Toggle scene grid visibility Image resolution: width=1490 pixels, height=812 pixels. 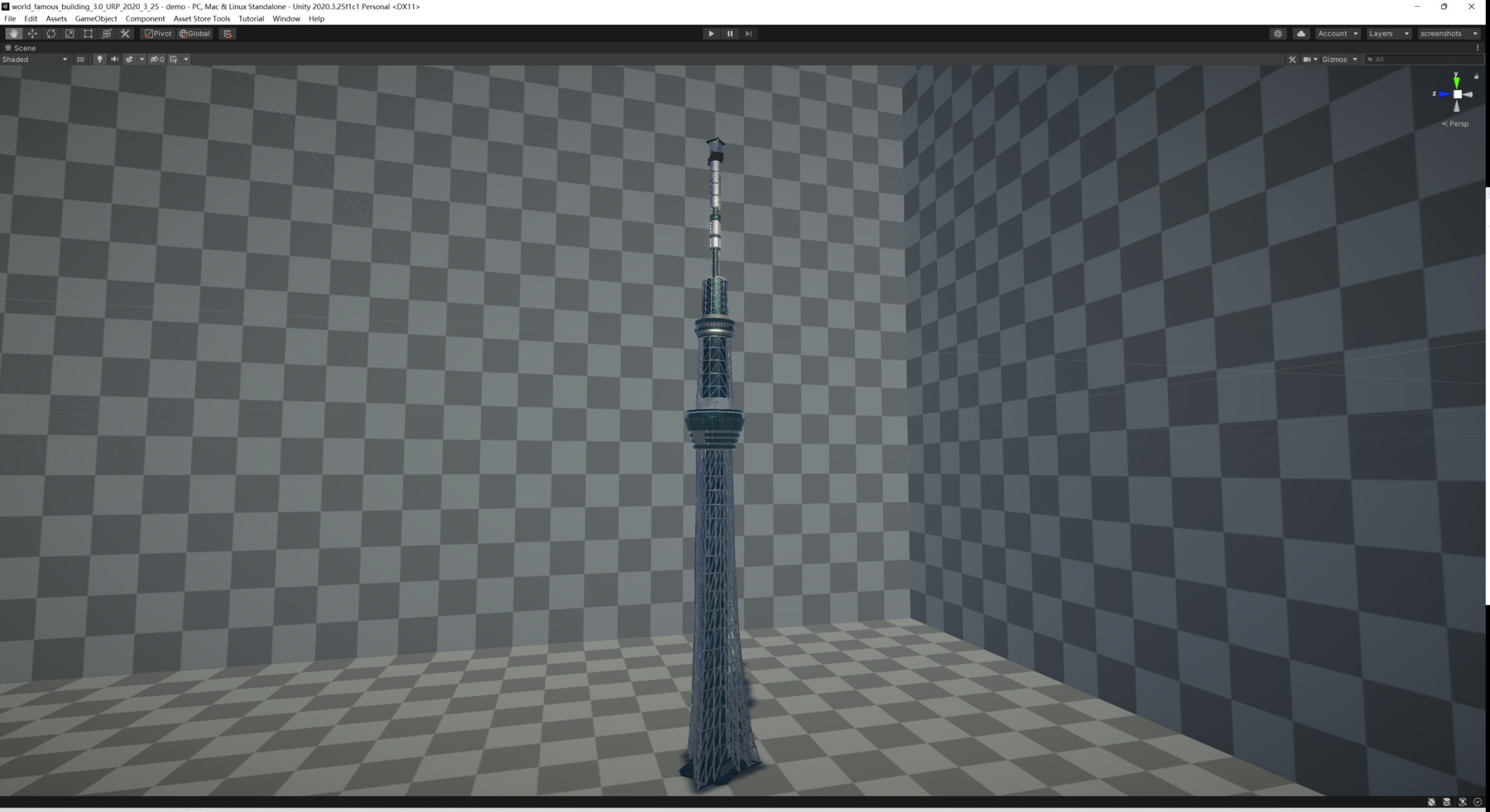click(174, 60)
